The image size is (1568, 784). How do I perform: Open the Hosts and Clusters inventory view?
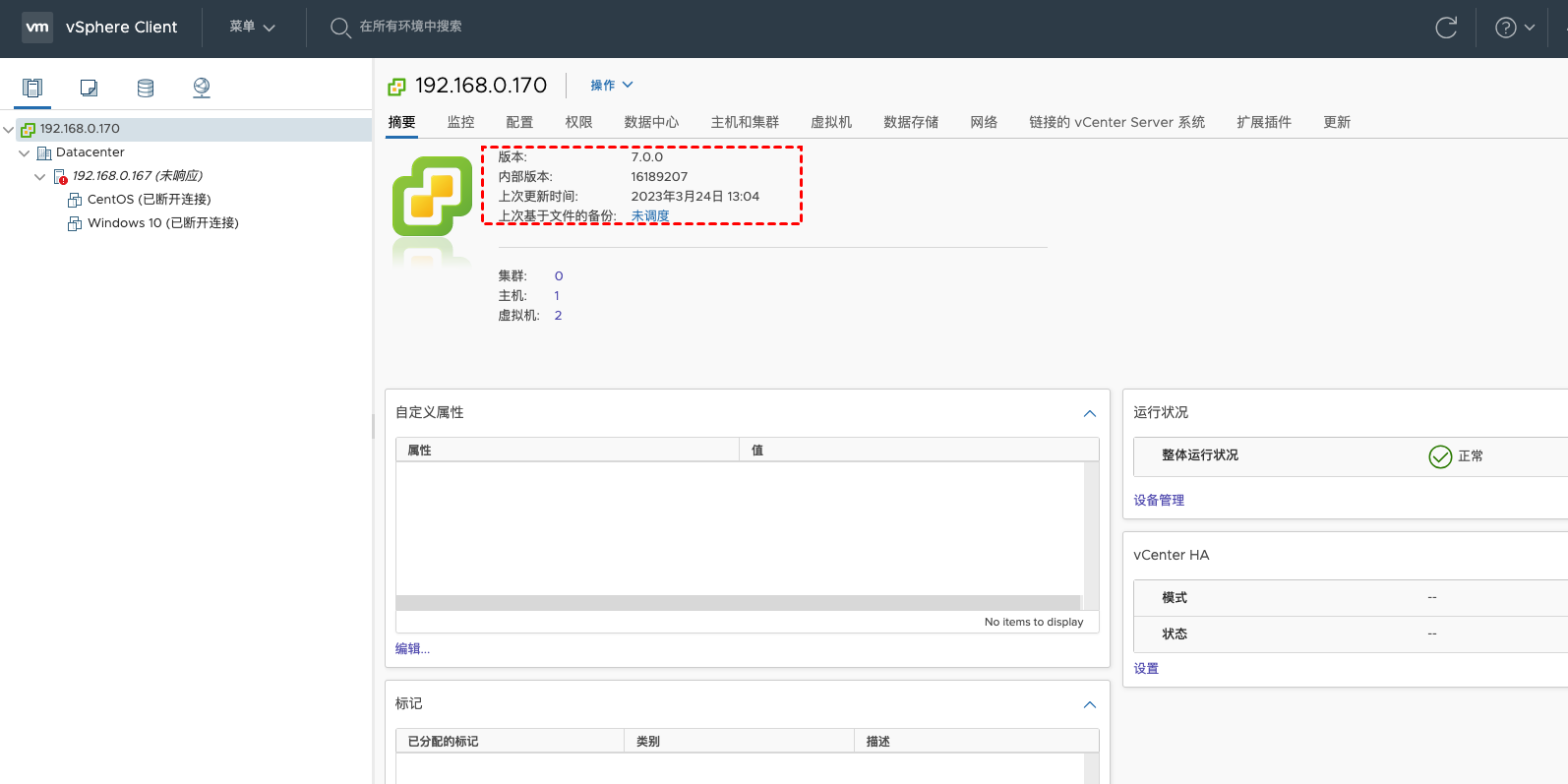(32, 89)
